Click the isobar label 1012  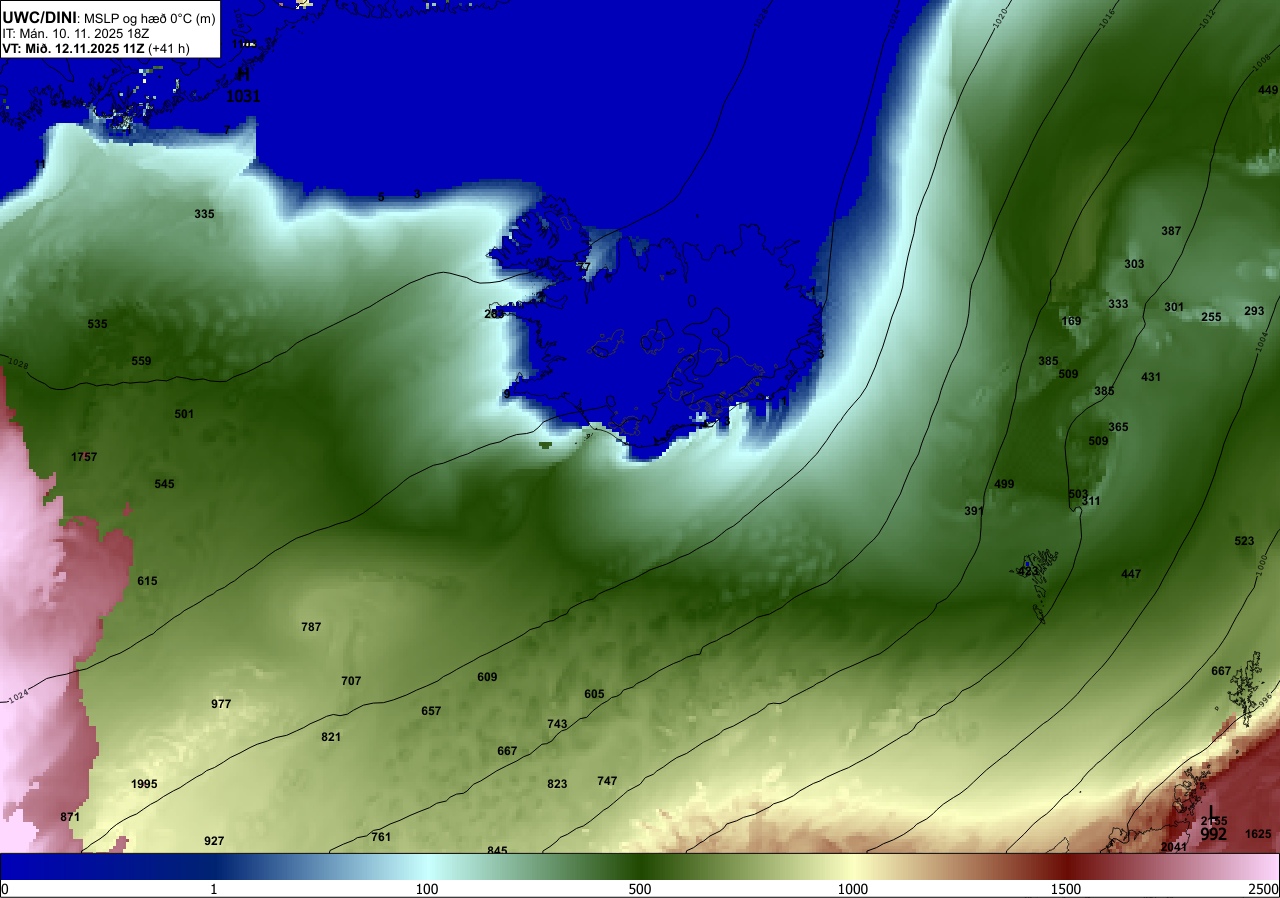pyautogui.click(x=1207, y=17)
